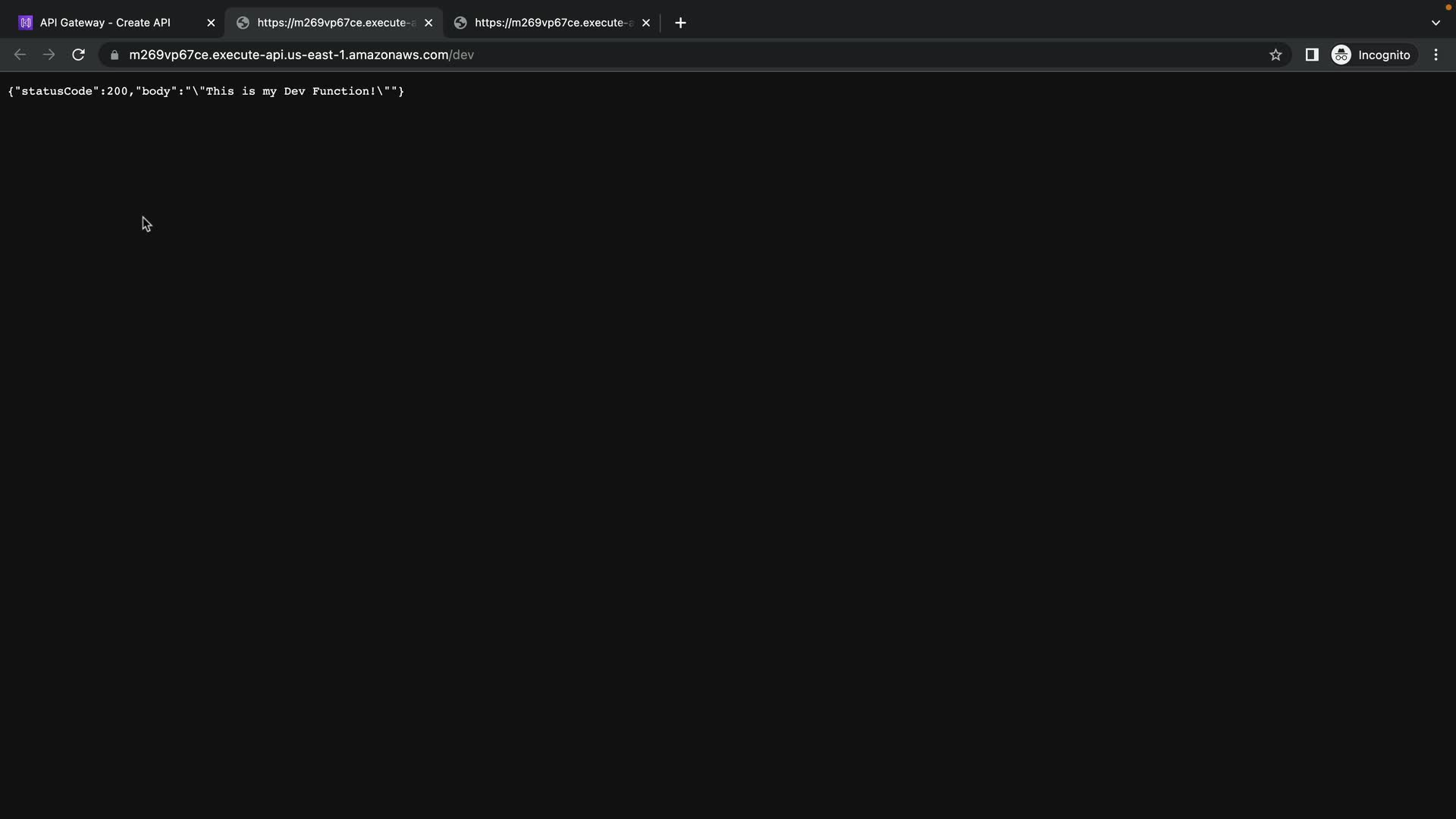
Task: Reload the current page
Action: (78, 55)
